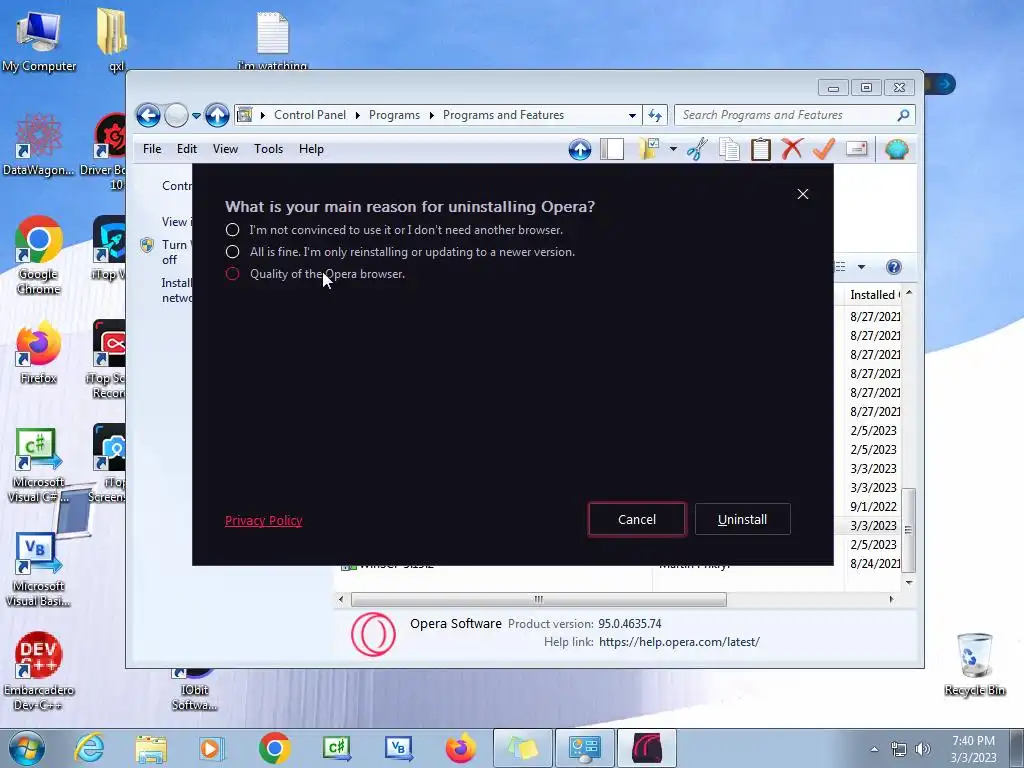The width and height of the screenshot is (1024, 768).
Task: Open the Recycle Bin on desktop
Action: (x=975, y=664)
